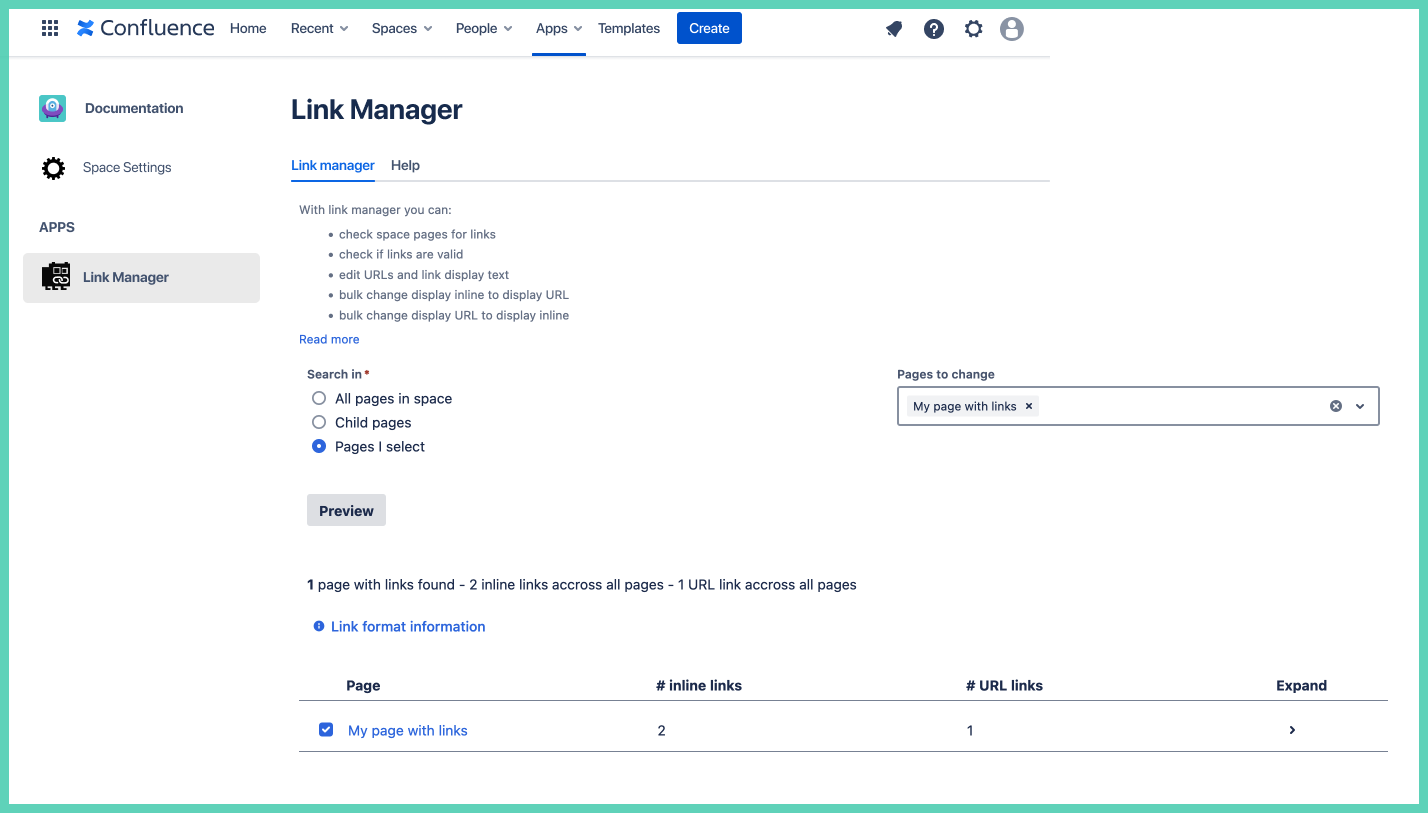Expand the My page with links row
Viewport: 1428px width, 813px height.
(x=1291, y=730)
